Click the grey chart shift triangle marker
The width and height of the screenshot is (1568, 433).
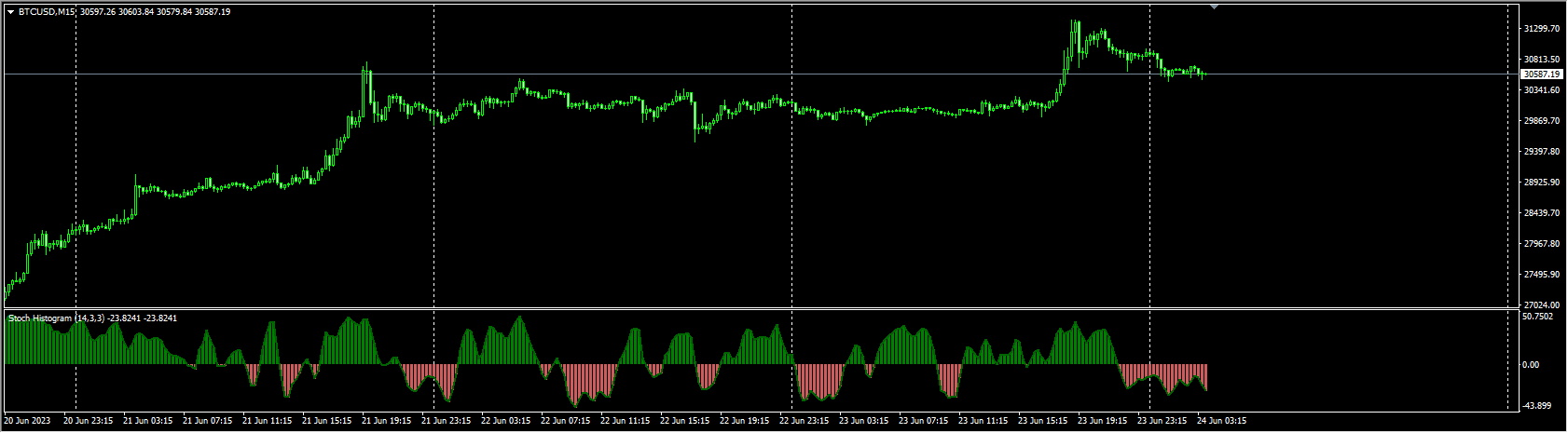pyautogui.click(x=1214, y=7)
